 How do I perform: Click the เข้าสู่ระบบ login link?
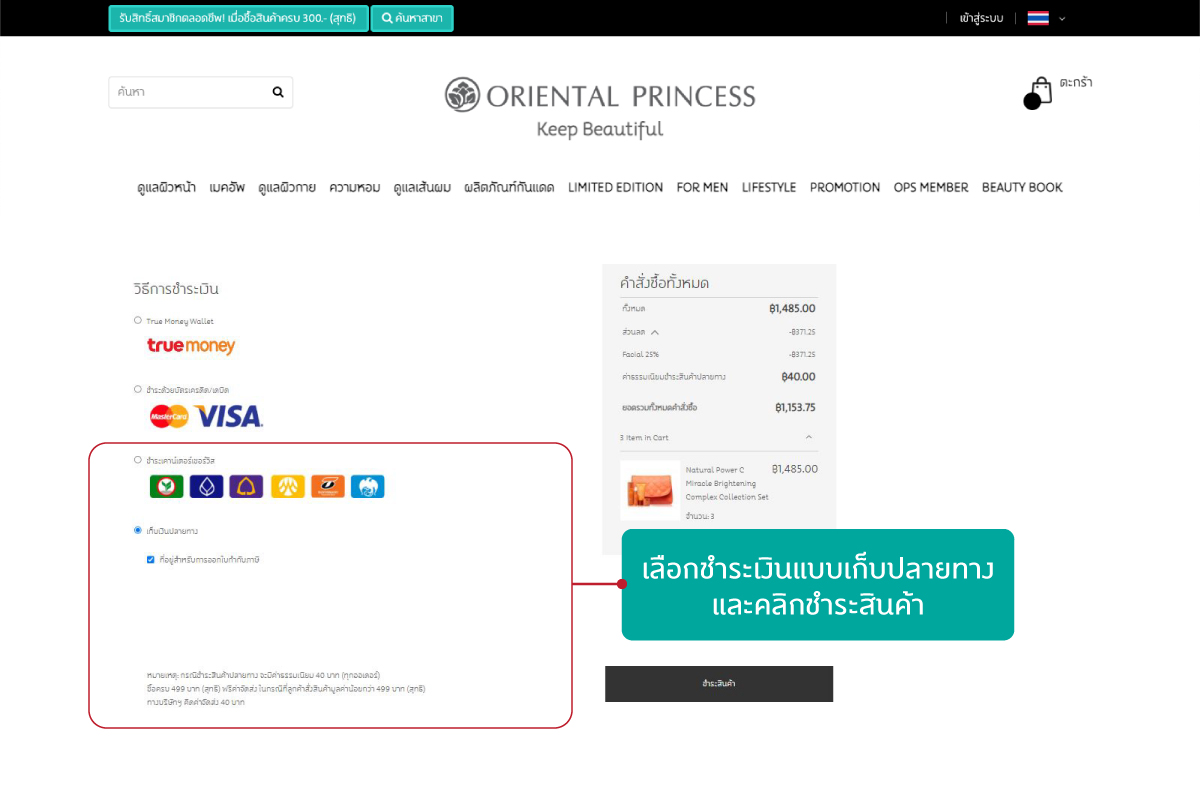tap(981, 18)
